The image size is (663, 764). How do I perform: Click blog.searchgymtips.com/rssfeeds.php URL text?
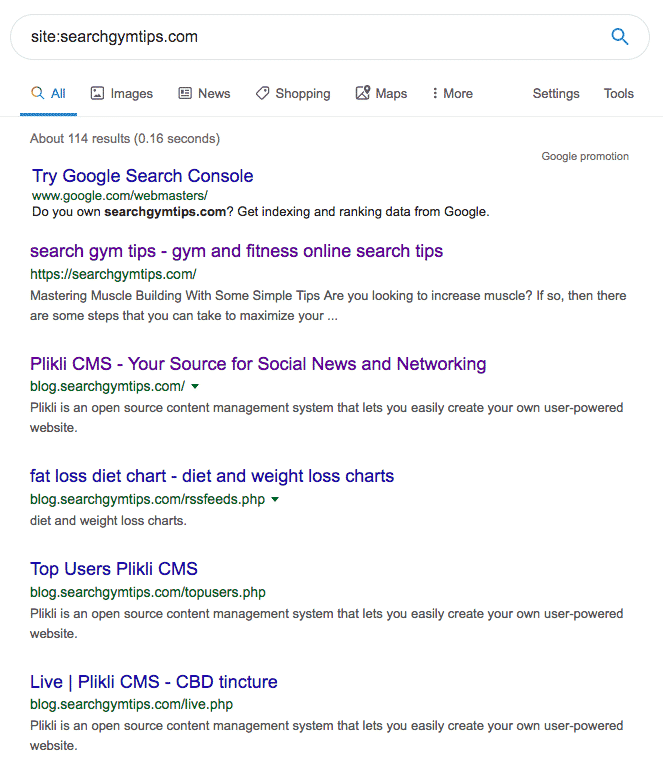click(148, 499)
